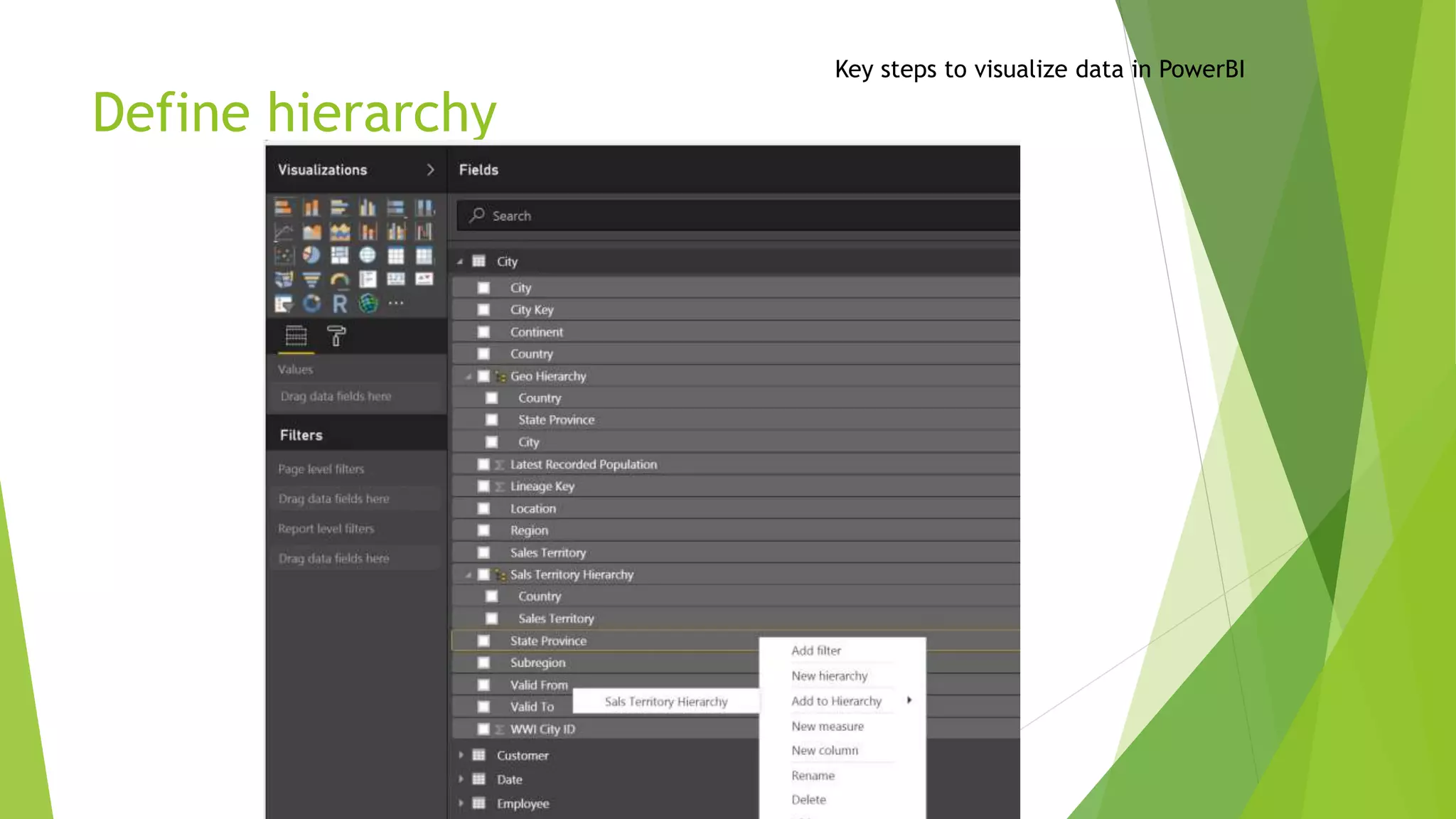The height and width of the screenshot is (819, 1456).
Task: Select the map globe visualization
Action: tap(368, 255)
